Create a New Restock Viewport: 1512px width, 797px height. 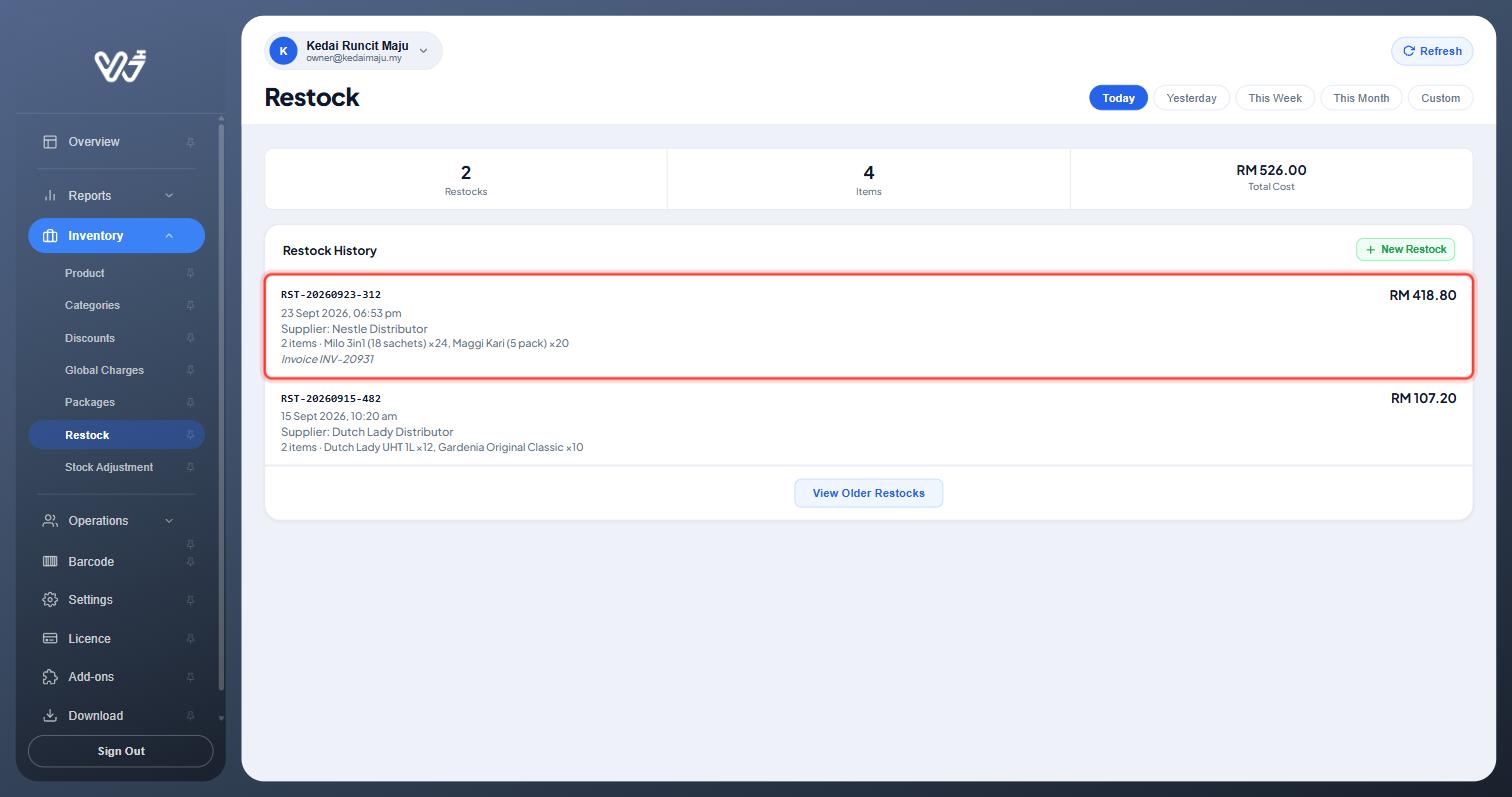coord(1405,249)
